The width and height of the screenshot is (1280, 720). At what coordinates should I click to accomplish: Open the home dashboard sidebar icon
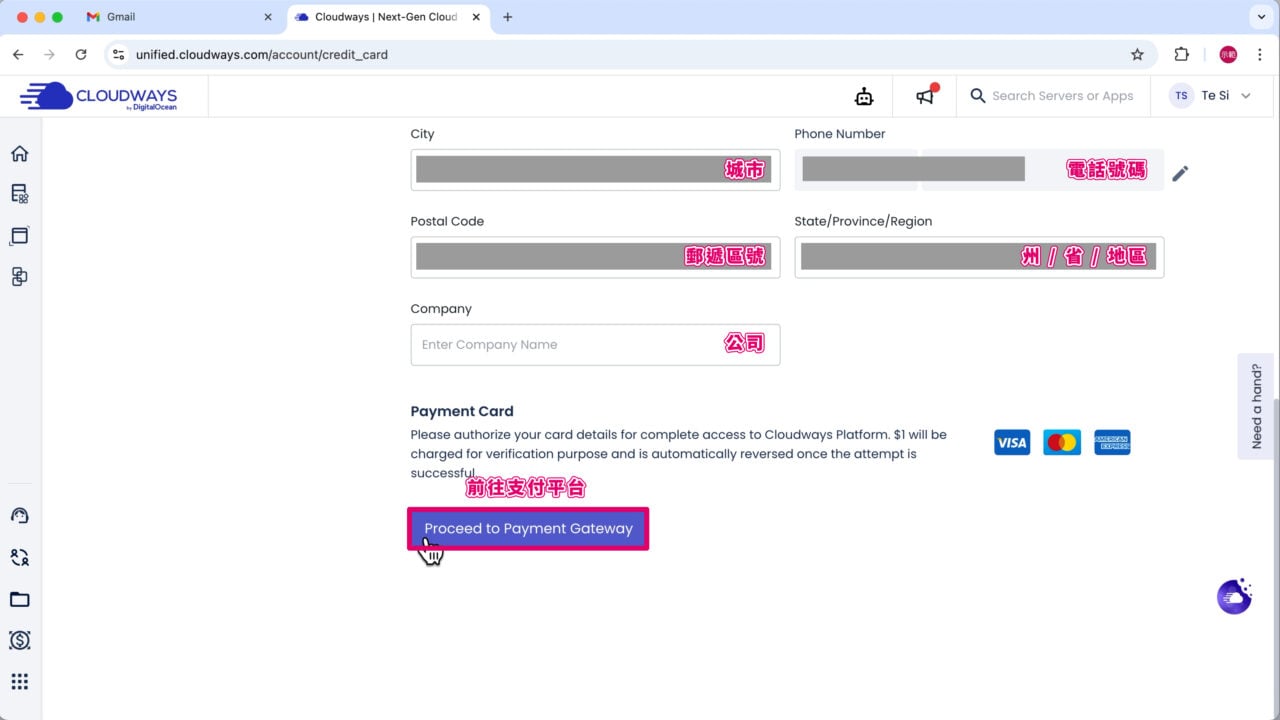pos(19,154)
